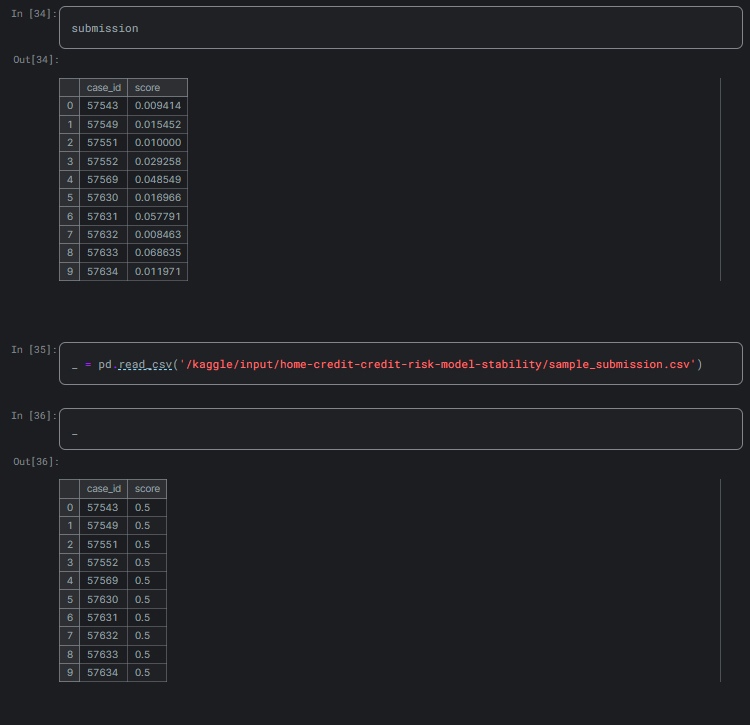The width and height of the screenshot is (750, 725).
Task: Click 'score' header in Out[34] table
Action: (147, 88)
